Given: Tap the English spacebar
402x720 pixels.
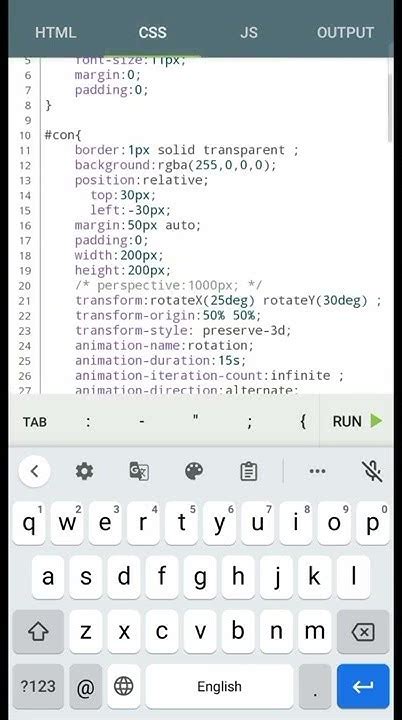Looking at the screenshot, I should tap(219, 686).
